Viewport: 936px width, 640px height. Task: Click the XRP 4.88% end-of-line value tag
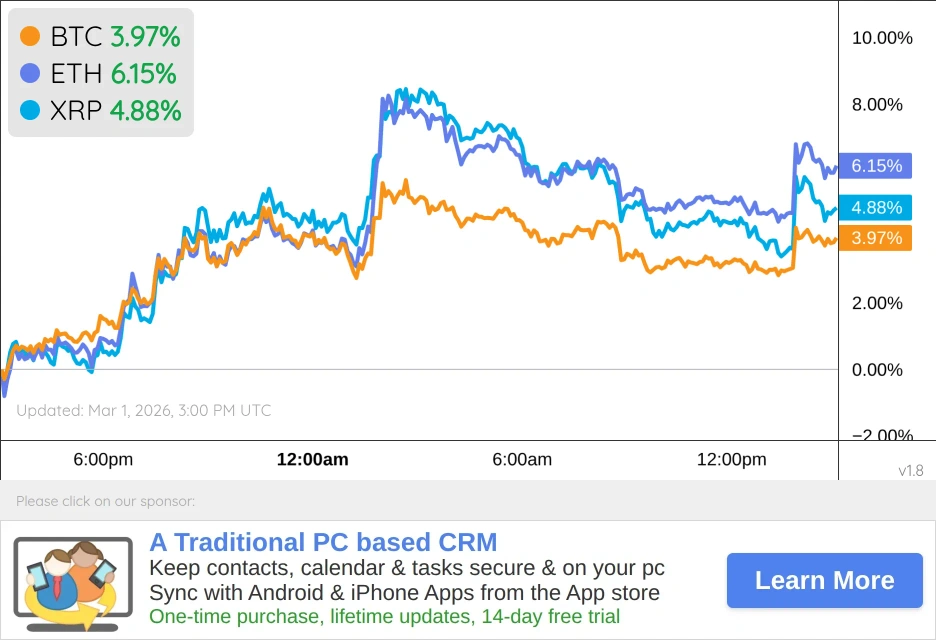[x=876, y=208]
